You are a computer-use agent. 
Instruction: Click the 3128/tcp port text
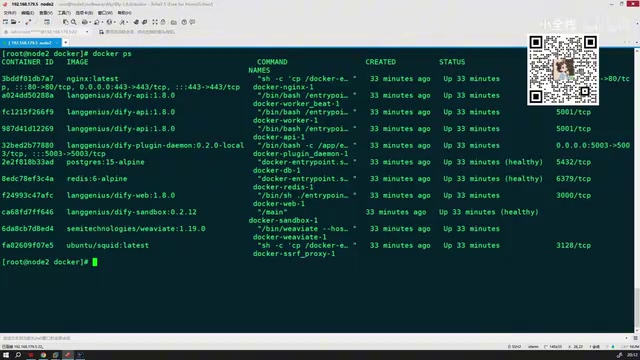click(x=573, y=245)
